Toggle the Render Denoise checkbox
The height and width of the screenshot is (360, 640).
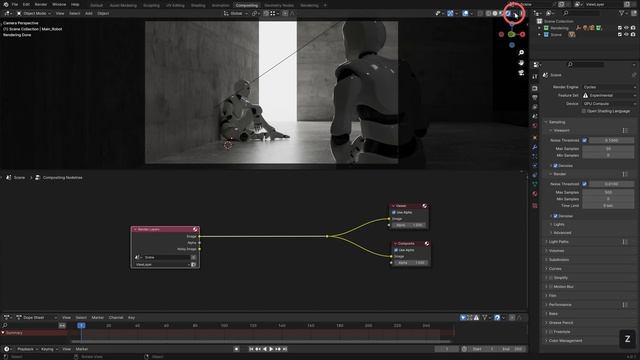[555, 216]
